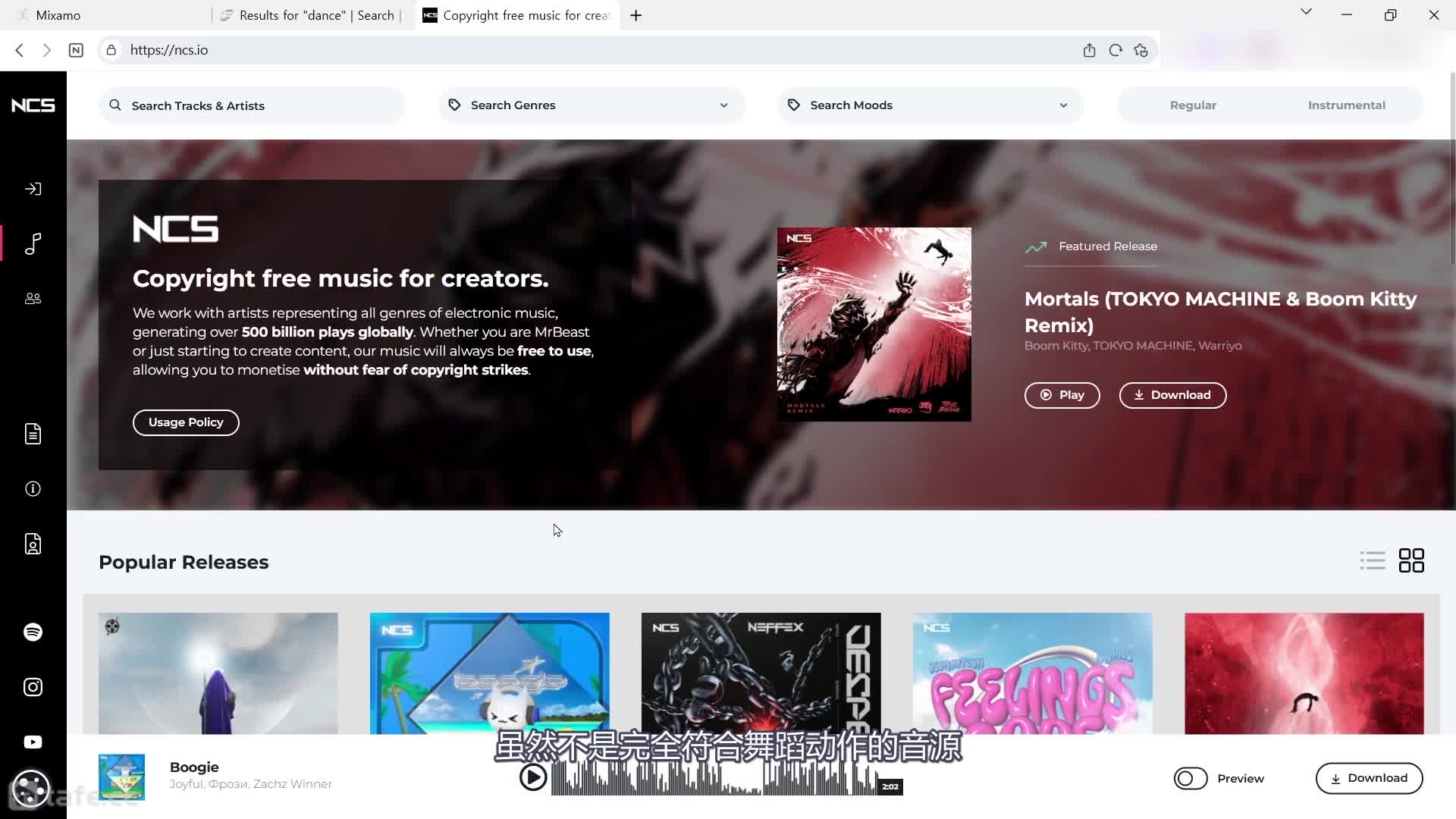
Task: Open the sign-in panel from the sidebar
Action: click(x=33, y=189)
